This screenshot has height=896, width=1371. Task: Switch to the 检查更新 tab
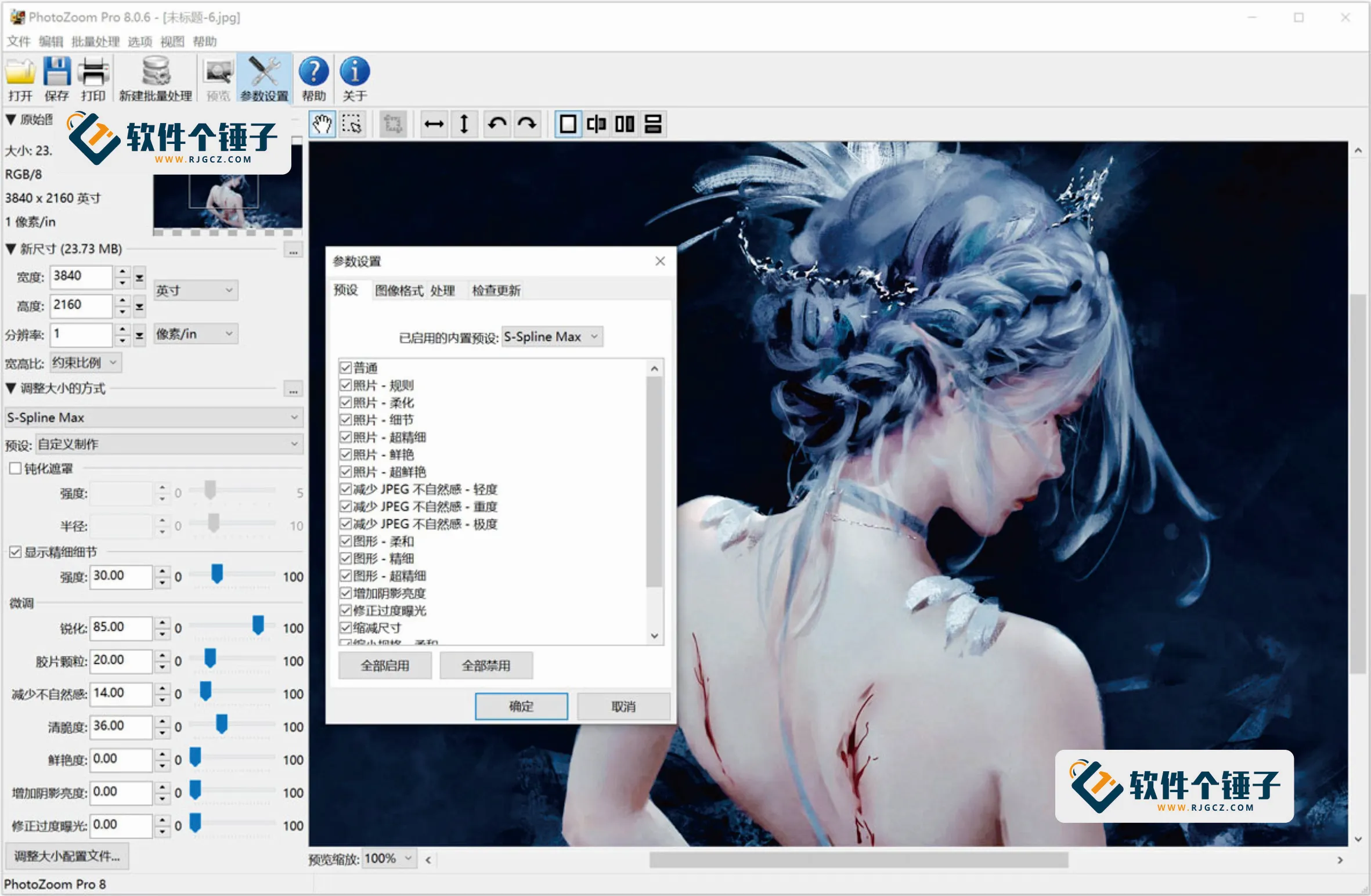[x=496, y=290]
